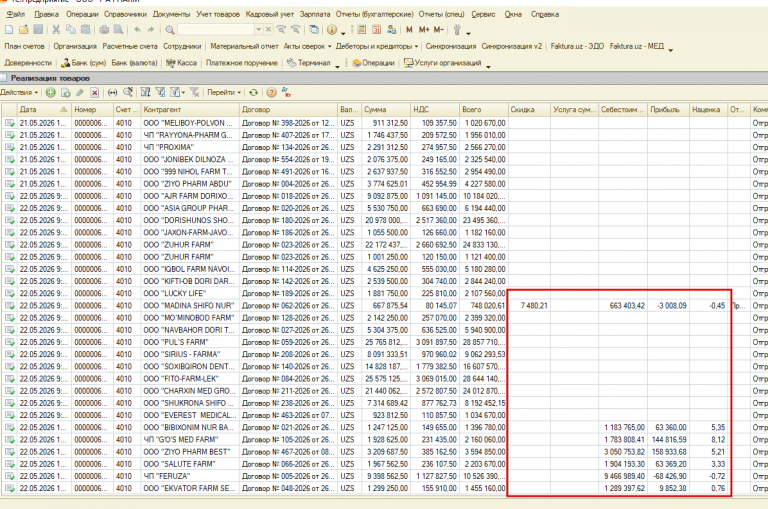Click the Касса toolbar button
The width and height of the screenshot is (768, 509).
[x=181, y=63]
